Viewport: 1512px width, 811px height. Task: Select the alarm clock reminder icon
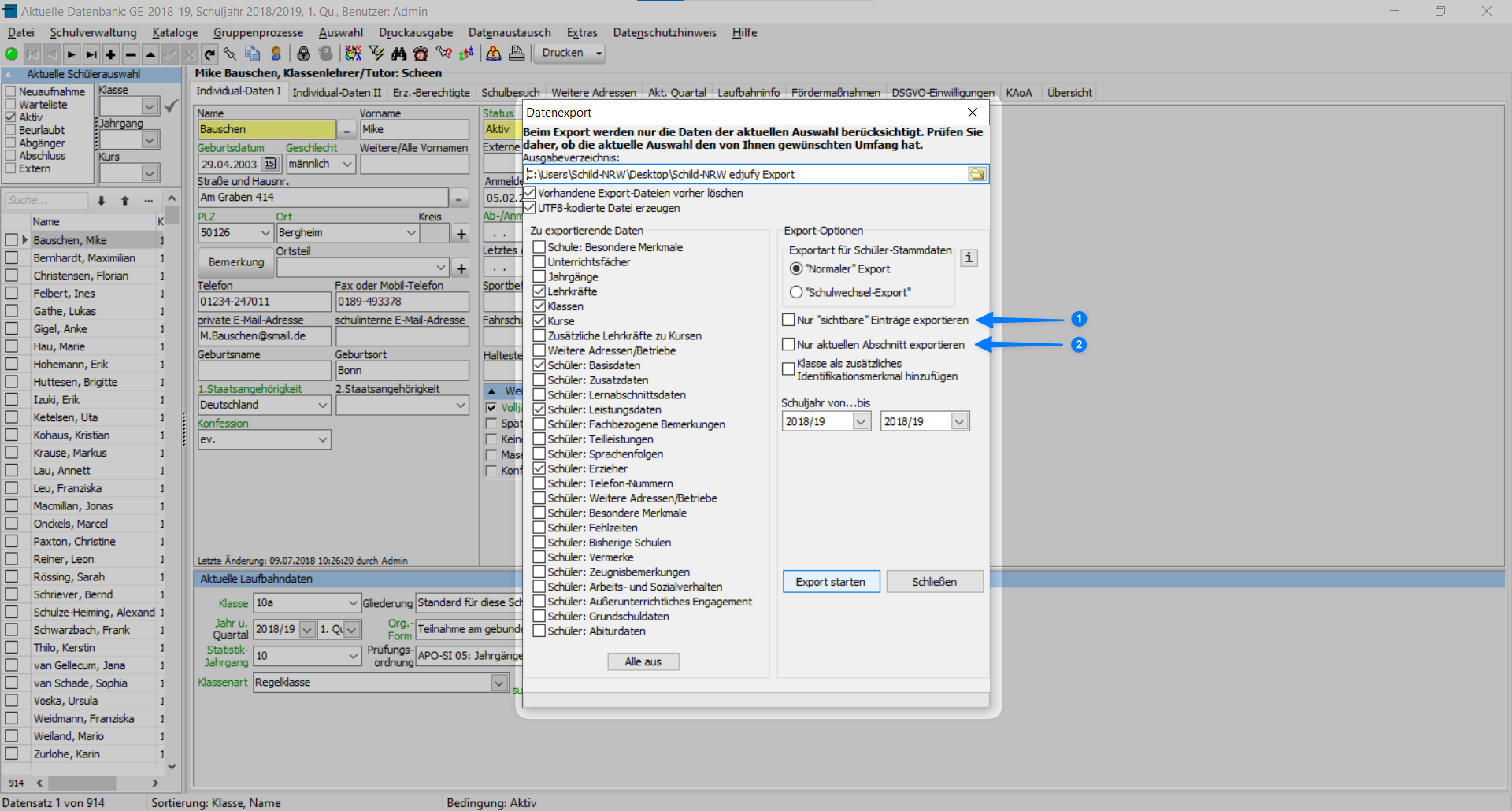tap(421, 54)
